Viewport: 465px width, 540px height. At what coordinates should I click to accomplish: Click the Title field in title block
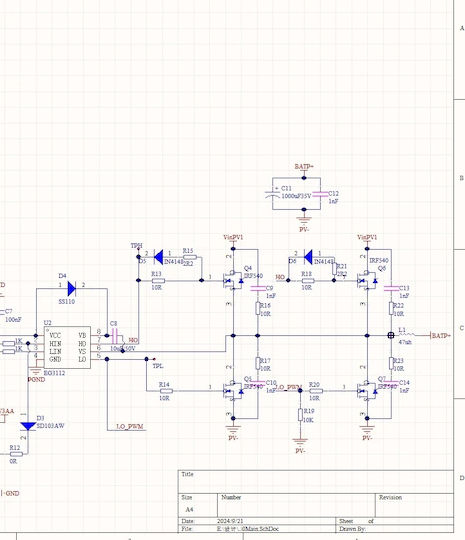[316, 481]
